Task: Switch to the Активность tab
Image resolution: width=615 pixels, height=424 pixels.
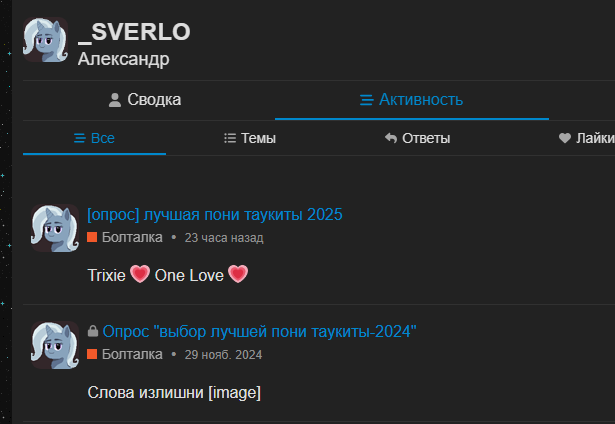Action: [x=411, y=100]
